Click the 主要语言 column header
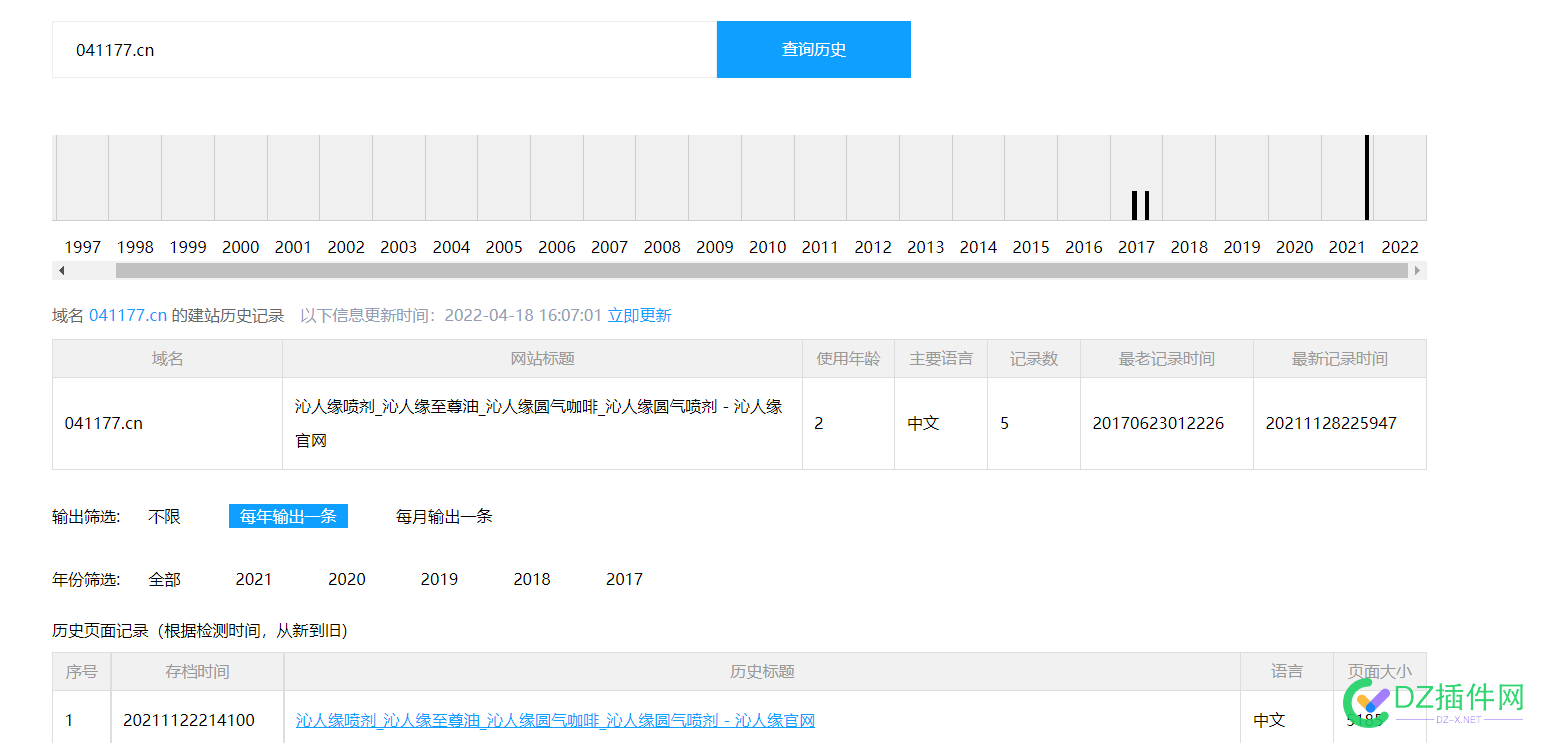 point(941,359)
